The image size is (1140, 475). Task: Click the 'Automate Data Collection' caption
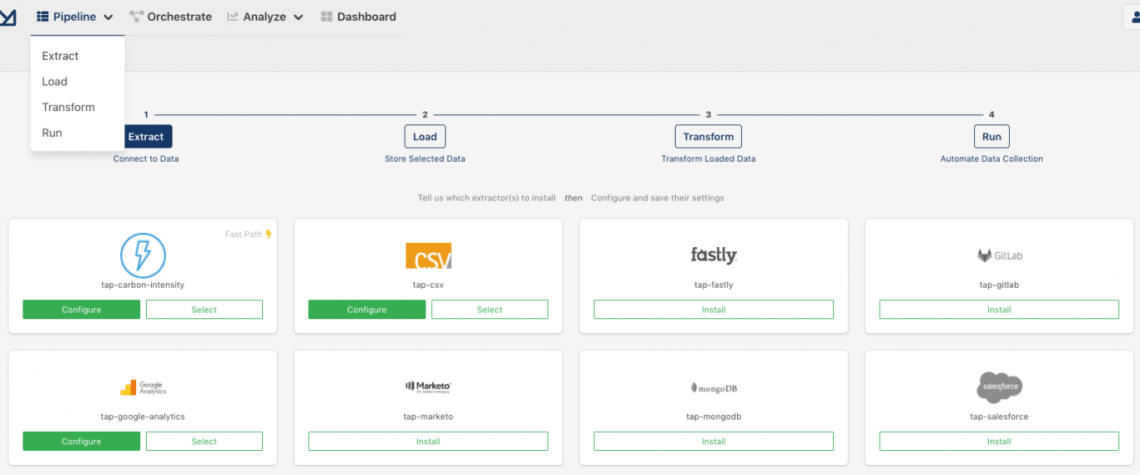coord(992,159)
